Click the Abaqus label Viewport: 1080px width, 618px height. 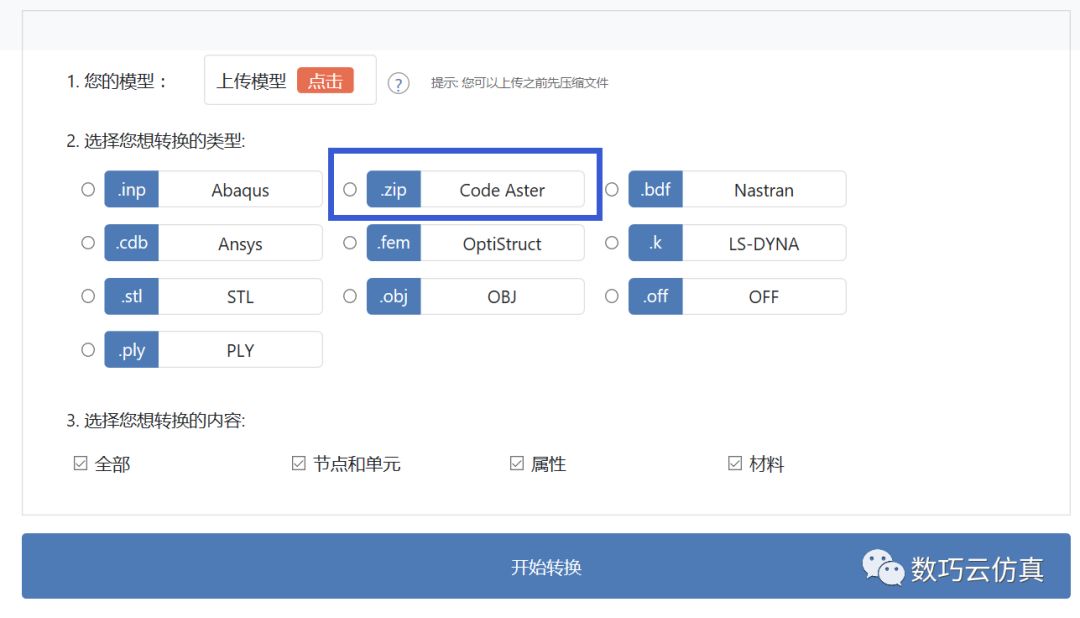240,190
